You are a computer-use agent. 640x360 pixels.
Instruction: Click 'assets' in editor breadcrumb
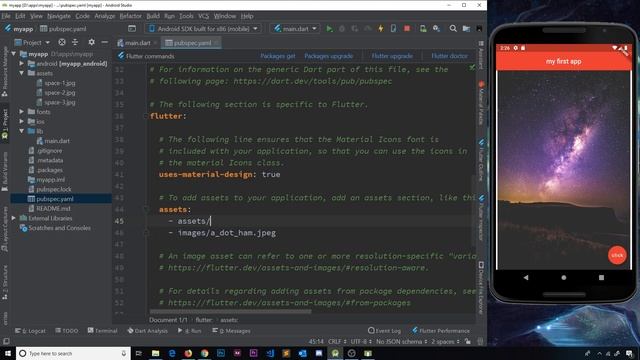[x=229, y=320]
